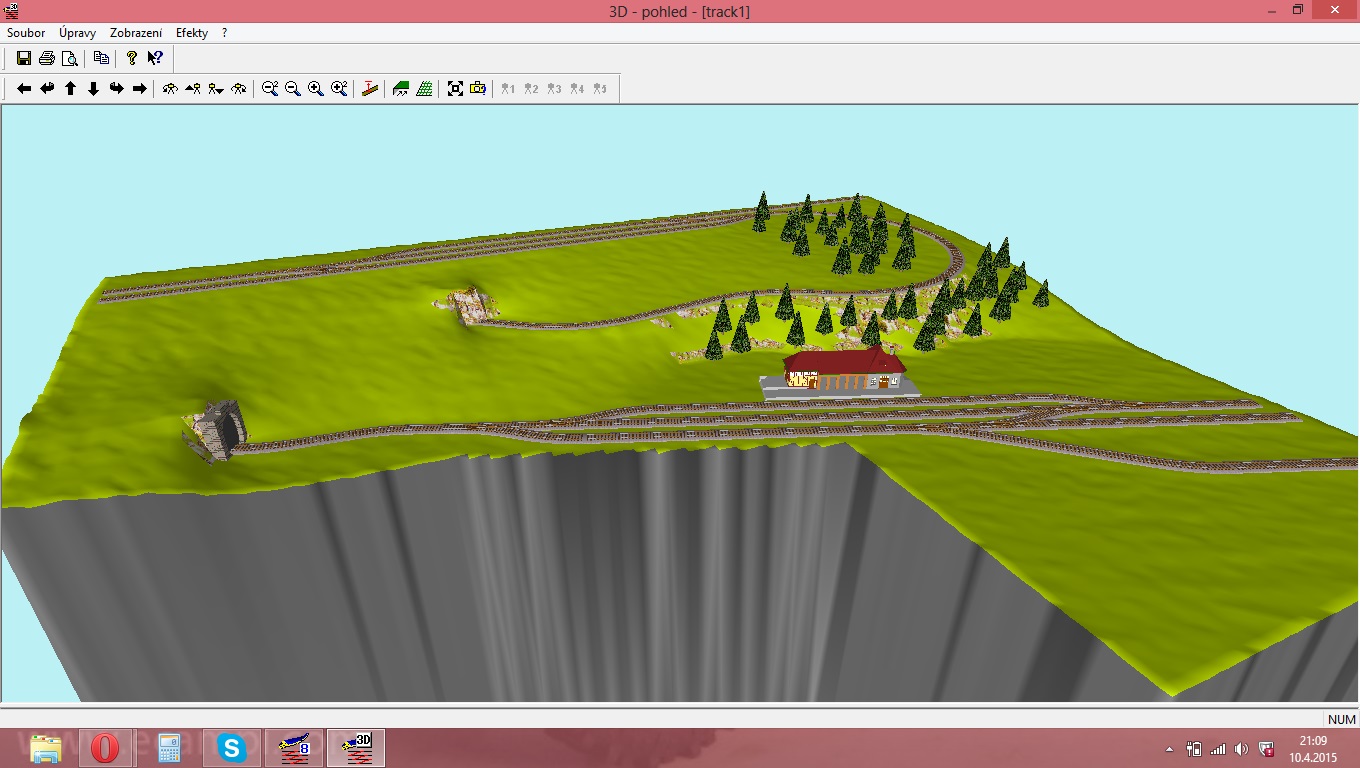This screenshot has width=1360, height=768.
Task: Click the Copy icon in toolbar
Action: [101, 58]
